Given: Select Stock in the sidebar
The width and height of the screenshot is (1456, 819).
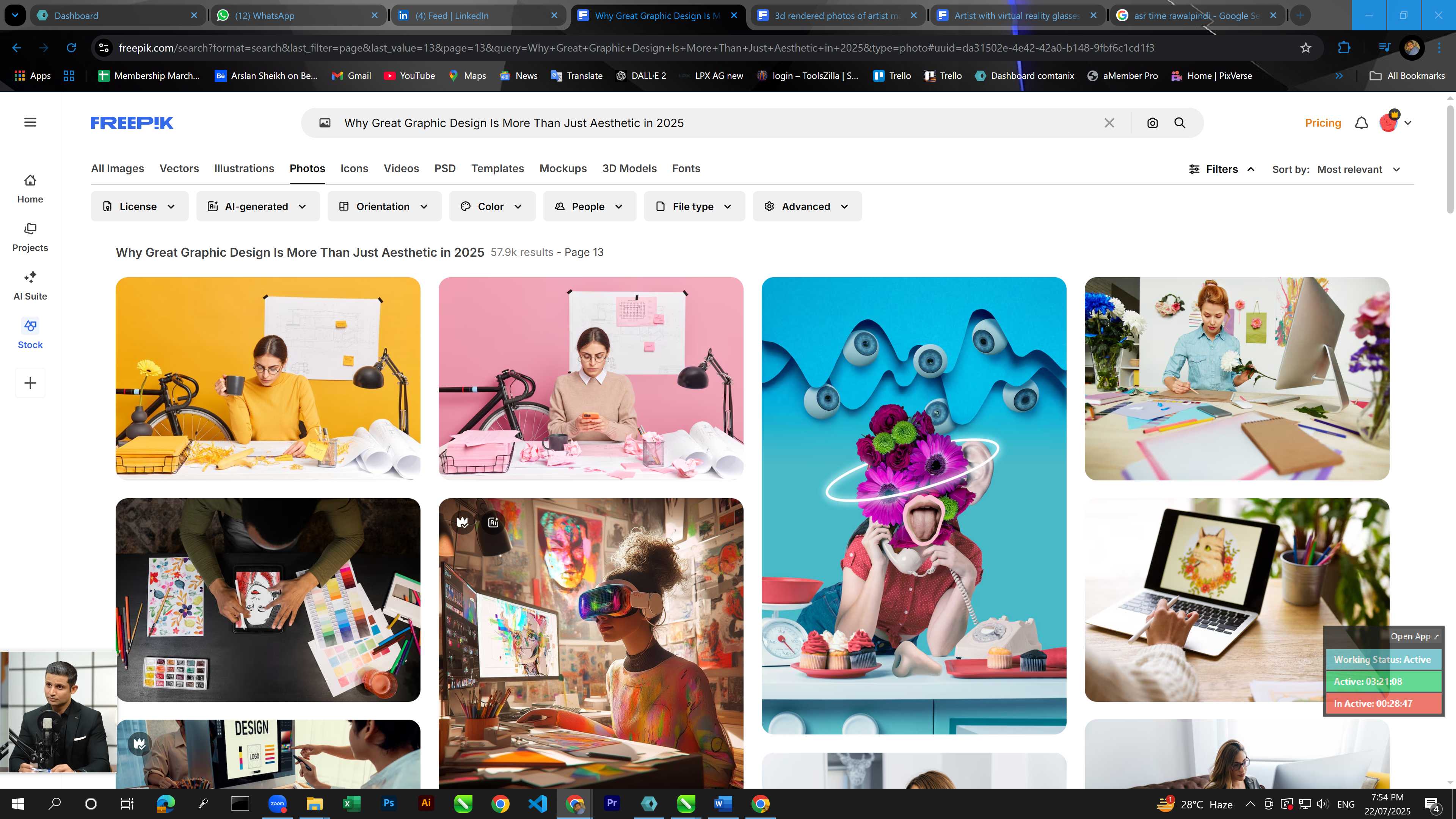Looking at the screenshot, I should coord(30,334).
